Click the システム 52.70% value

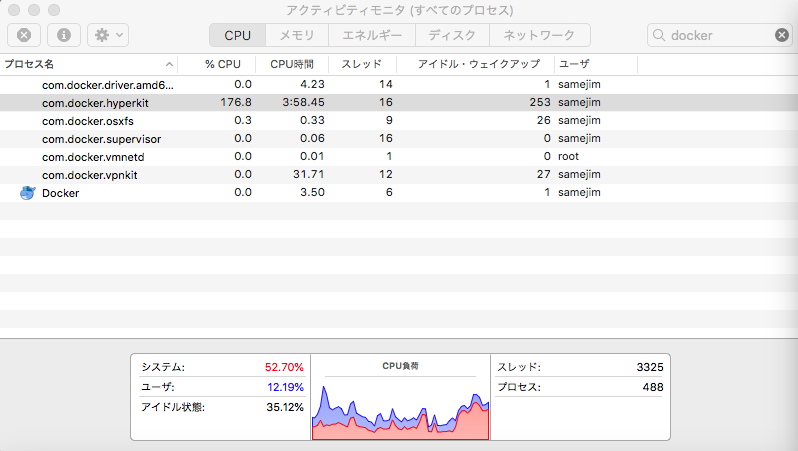point(284,367)
